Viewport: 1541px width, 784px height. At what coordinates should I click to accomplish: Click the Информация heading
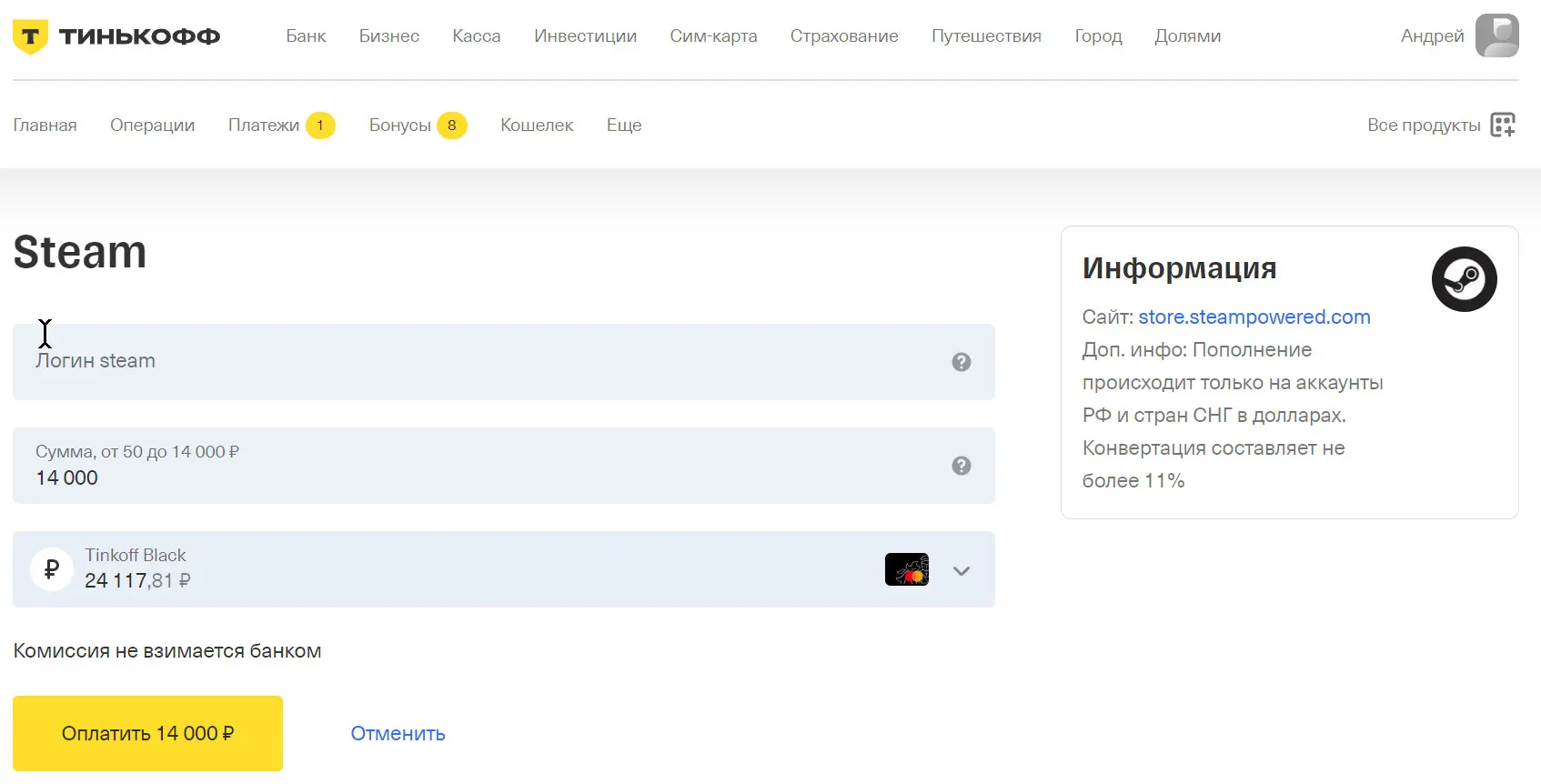point(1179,268)
